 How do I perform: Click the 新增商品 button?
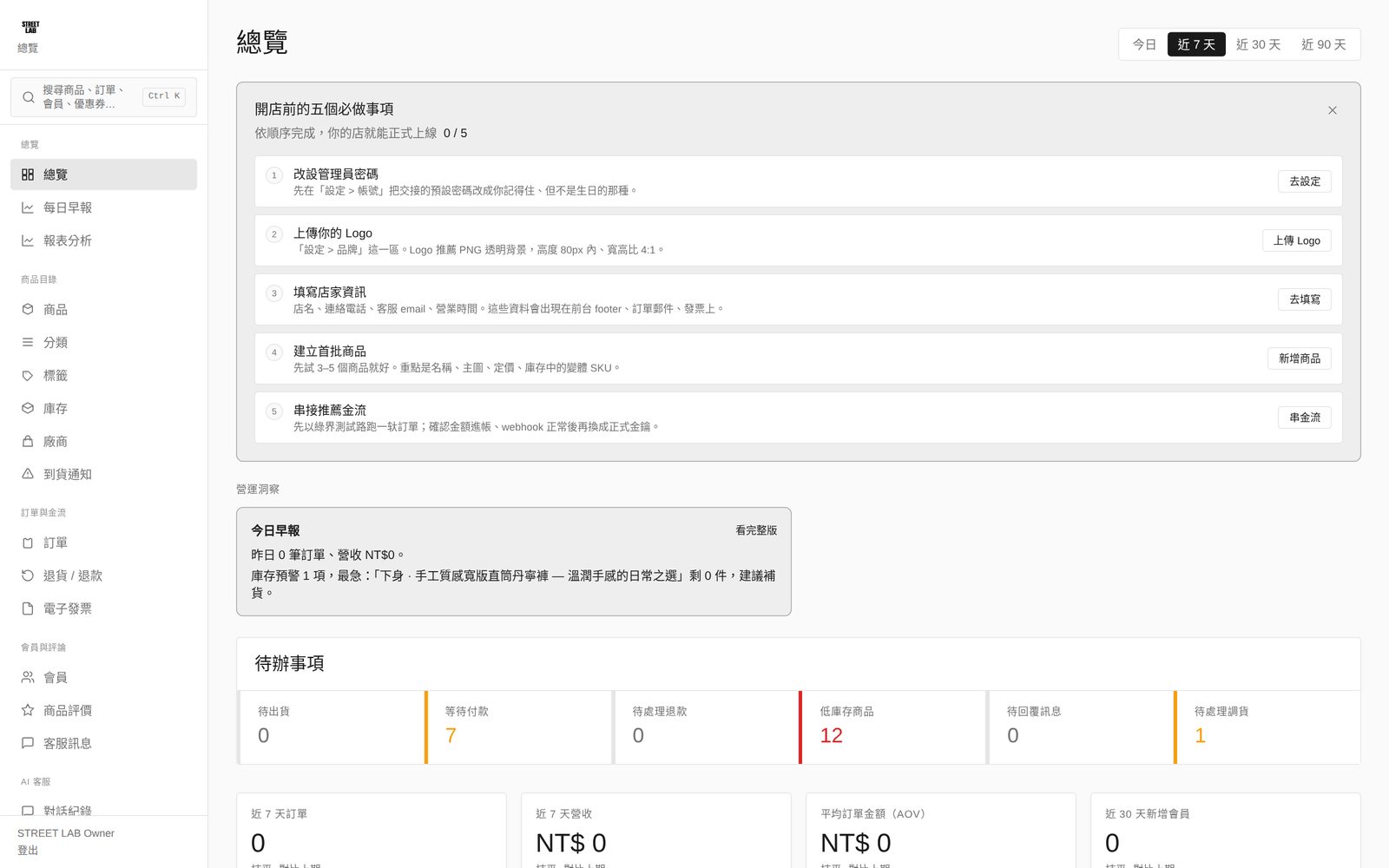point(1299,358)
